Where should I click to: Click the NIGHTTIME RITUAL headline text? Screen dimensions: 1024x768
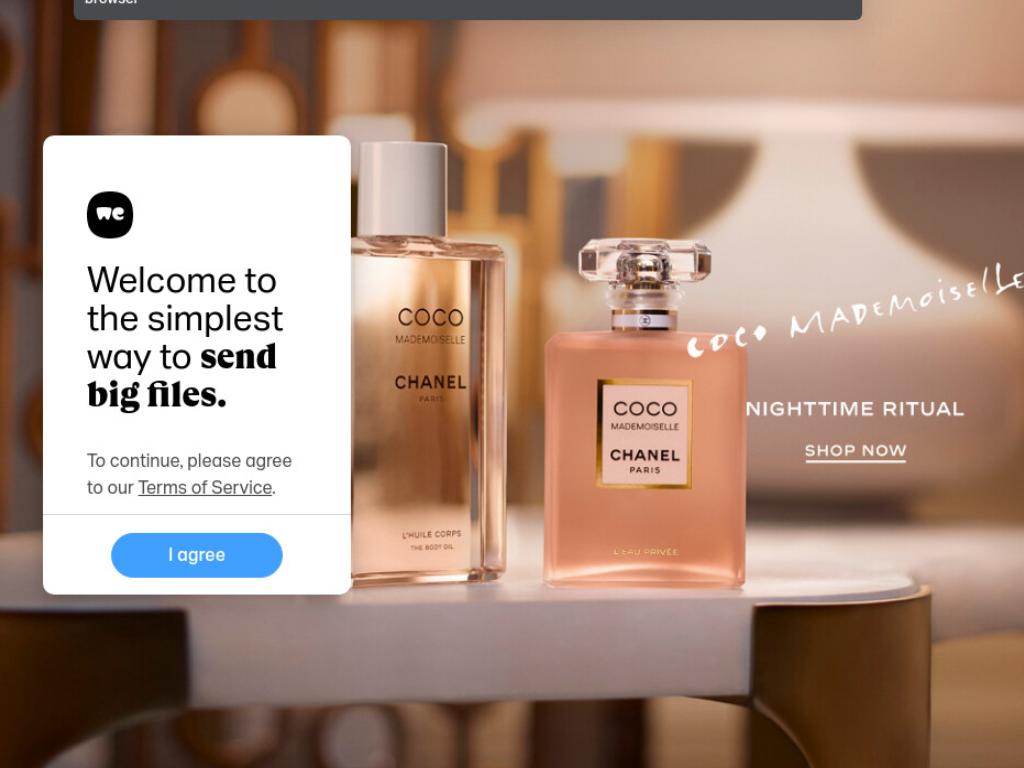pyautogui.click(x=856, y=409)
